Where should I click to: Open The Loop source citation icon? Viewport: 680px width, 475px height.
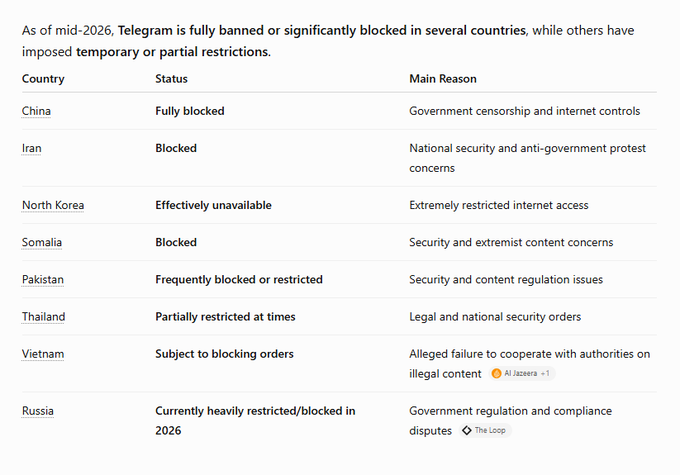[x=467, y=430]
